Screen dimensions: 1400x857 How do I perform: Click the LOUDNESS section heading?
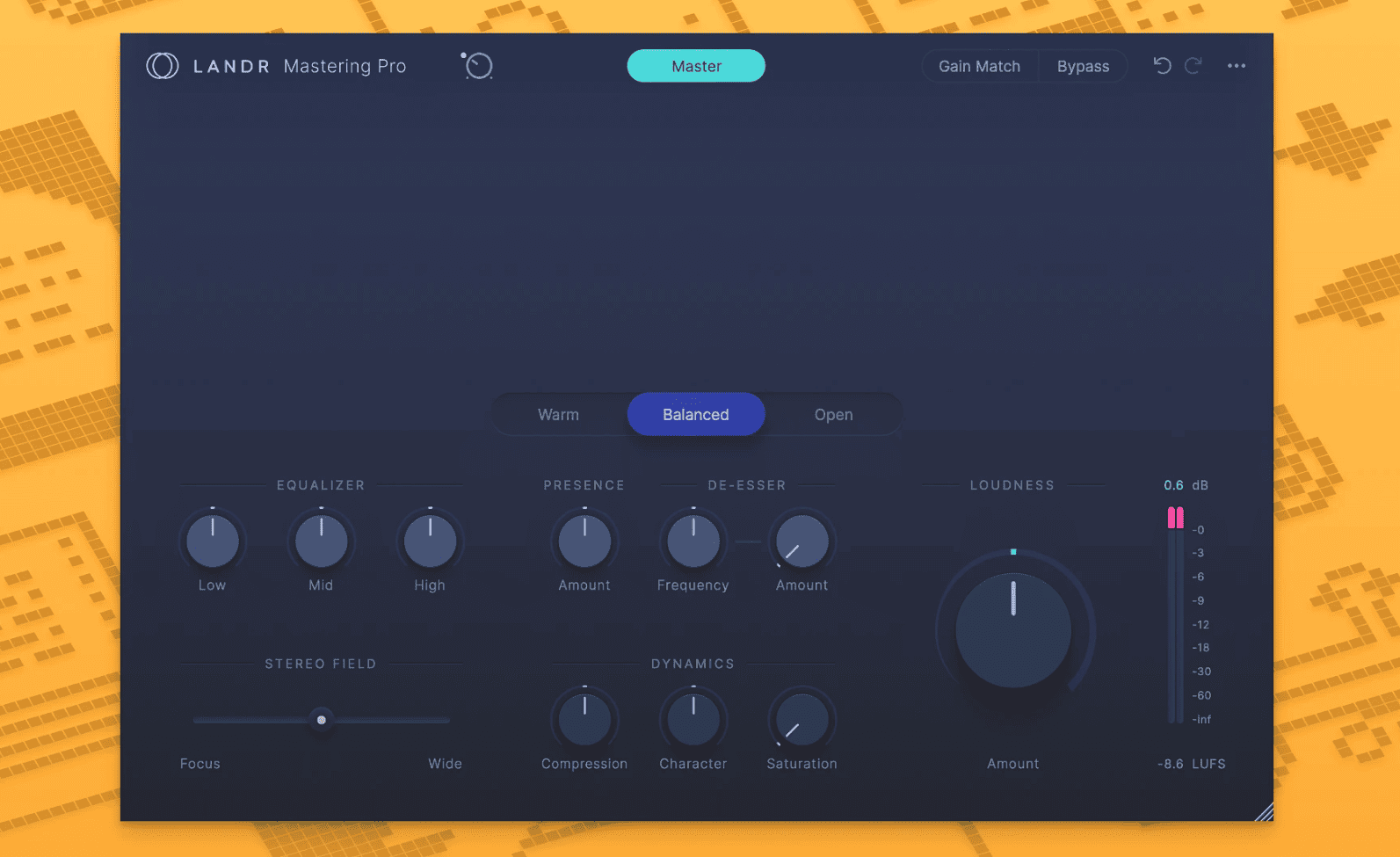(1012, 485)
